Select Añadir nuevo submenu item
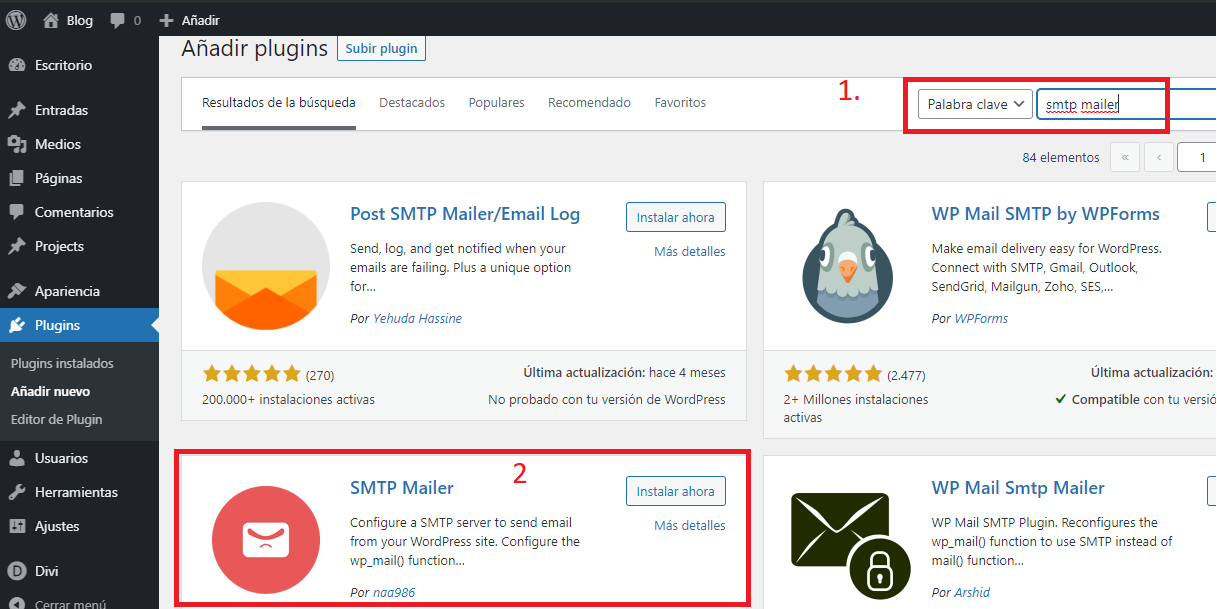The height and width of the screenshot is (609, 1217). pos(50,391)
